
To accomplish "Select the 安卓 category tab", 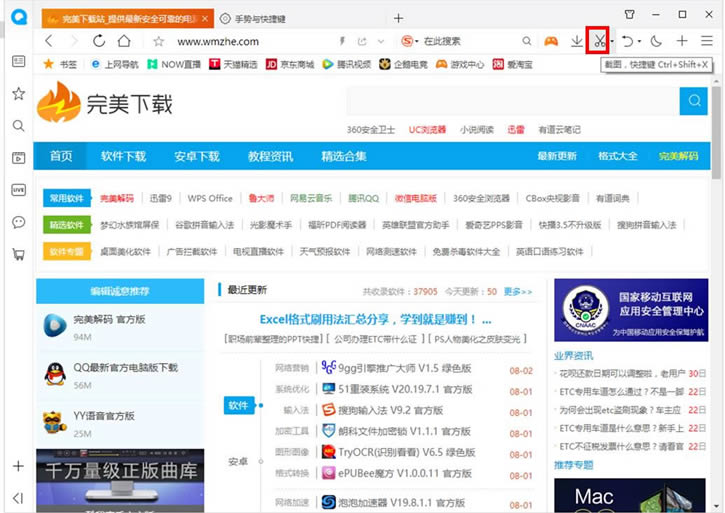I will (239, 461).
